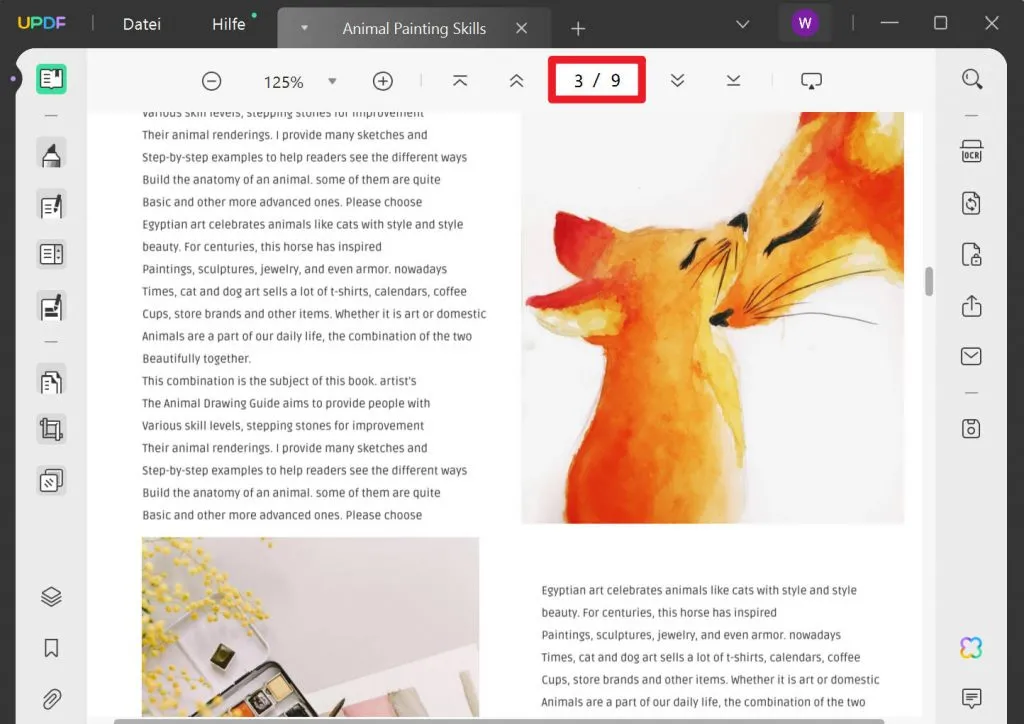
Task: Run OCR text recognition
Action: (971, 151)
